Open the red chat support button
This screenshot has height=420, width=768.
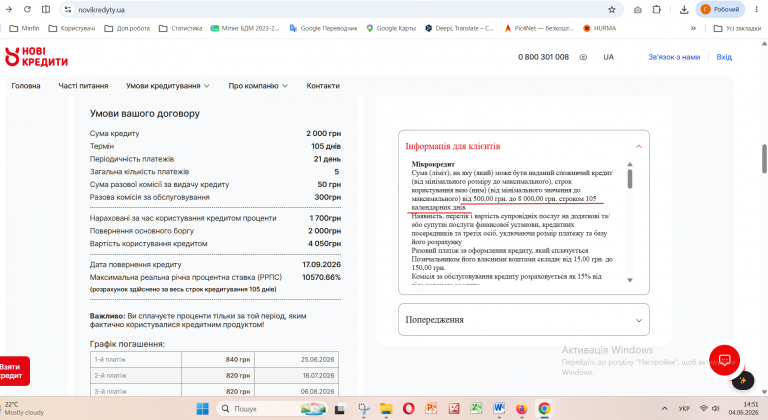pos(724,360)
